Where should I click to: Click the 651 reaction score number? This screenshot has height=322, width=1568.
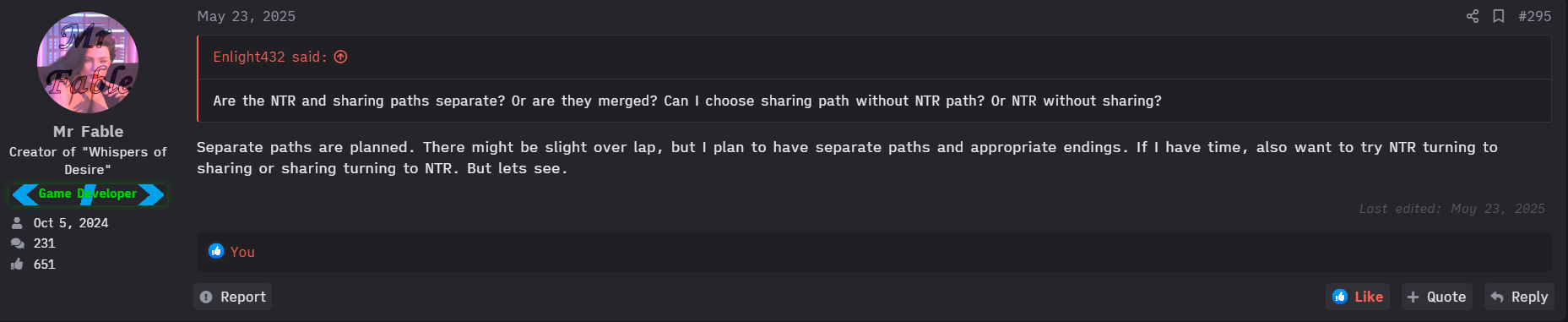44,265
